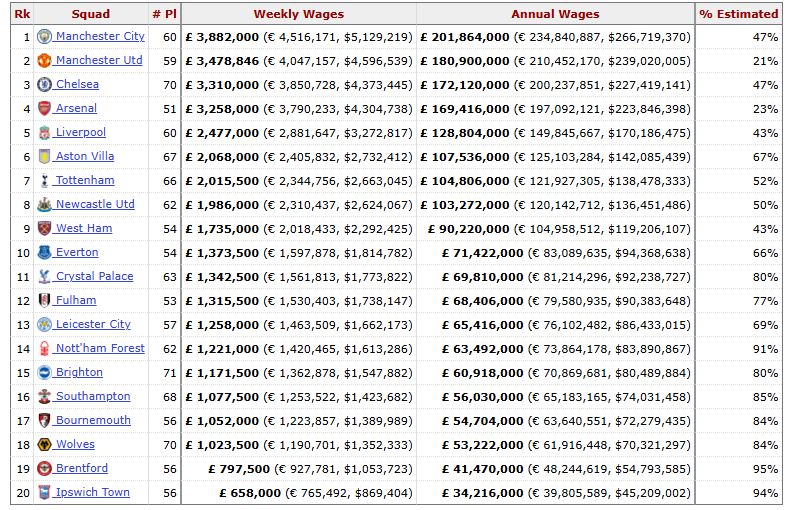Click the Manchester City club crest icon
Image resolution: width=789 pixels, height=510 pixels.
(x=44, y=36)
